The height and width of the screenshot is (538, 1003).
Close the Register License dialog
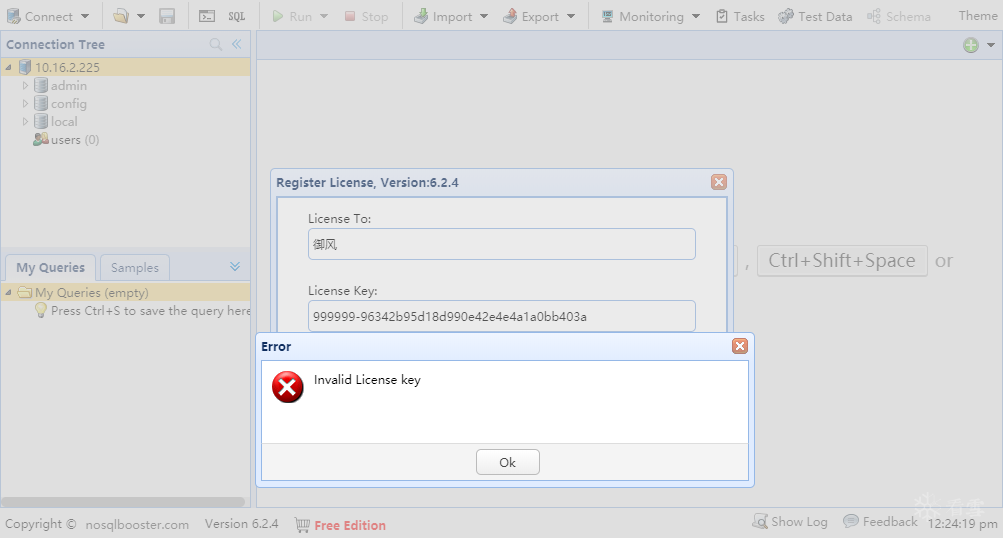point(718,182)
